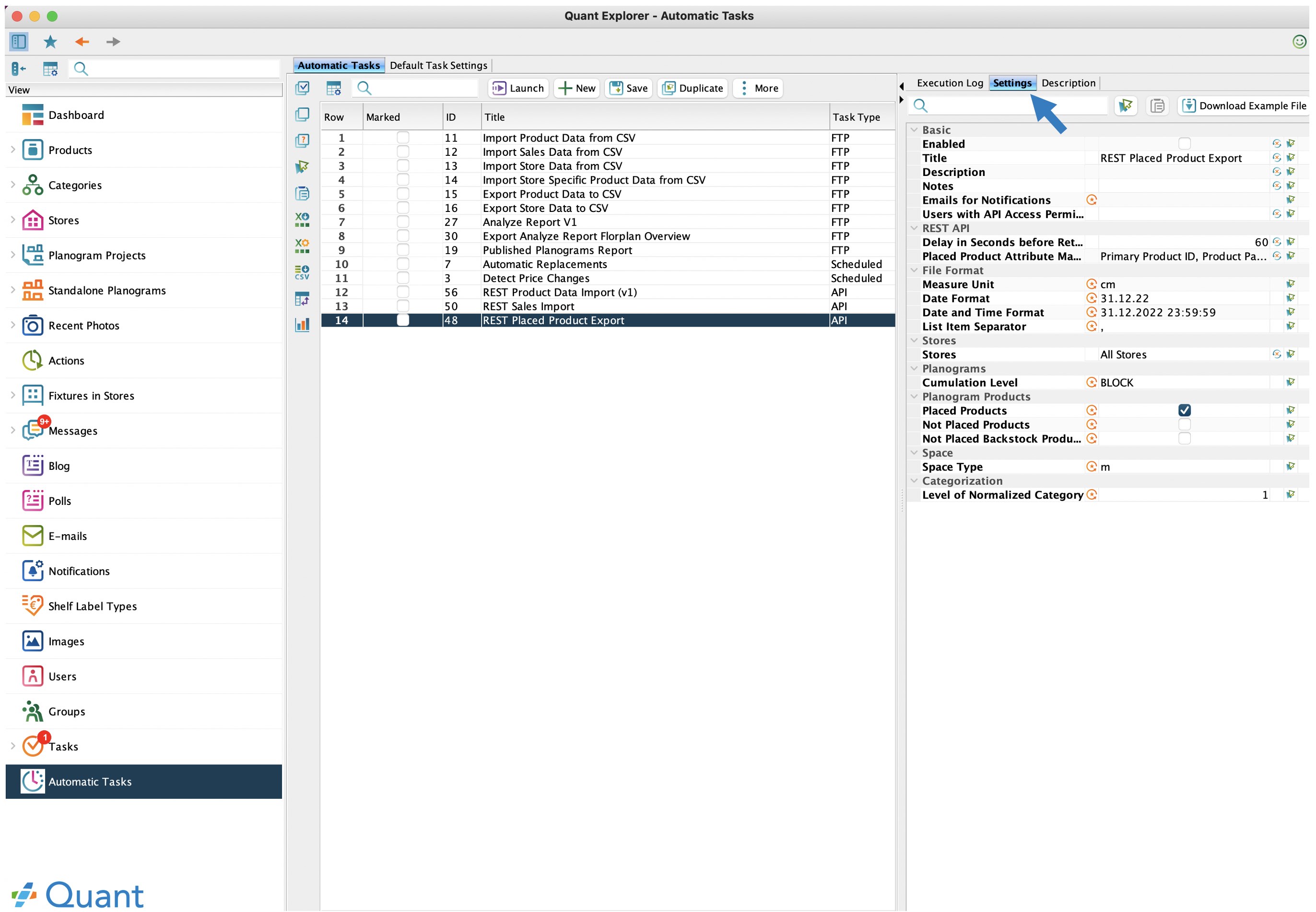Mark the REST Placed Product Export row
Screen dimensions: 1316x912
(x=403, y=321)
